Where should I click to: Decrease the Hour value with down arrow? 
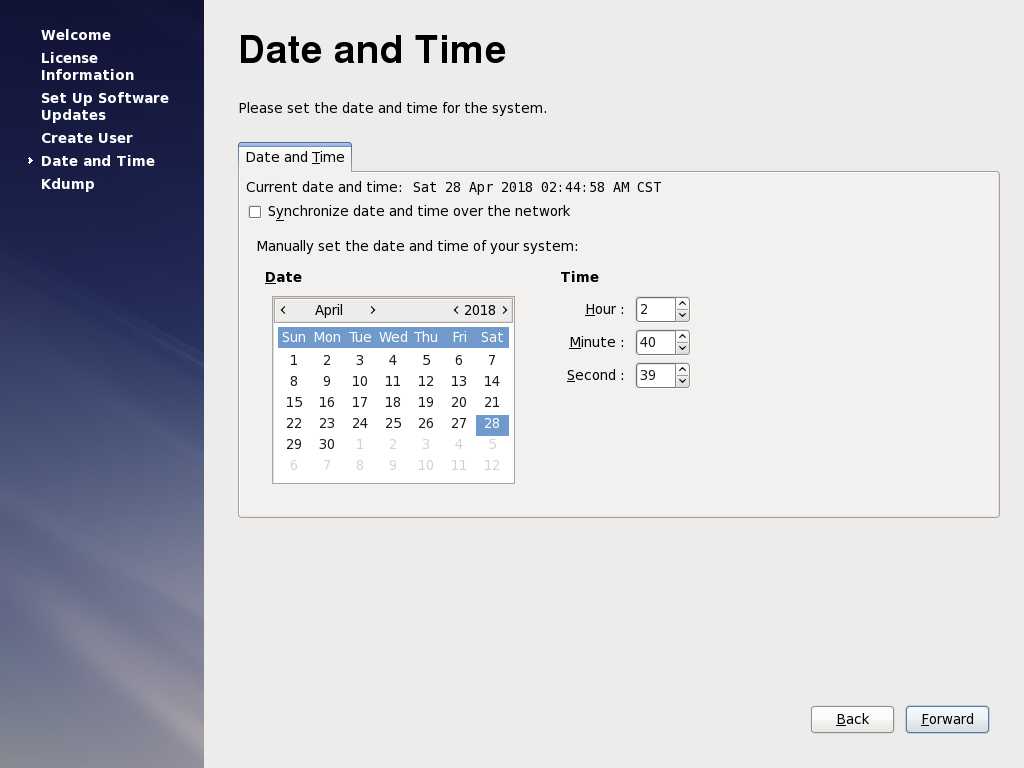point(682,315)
